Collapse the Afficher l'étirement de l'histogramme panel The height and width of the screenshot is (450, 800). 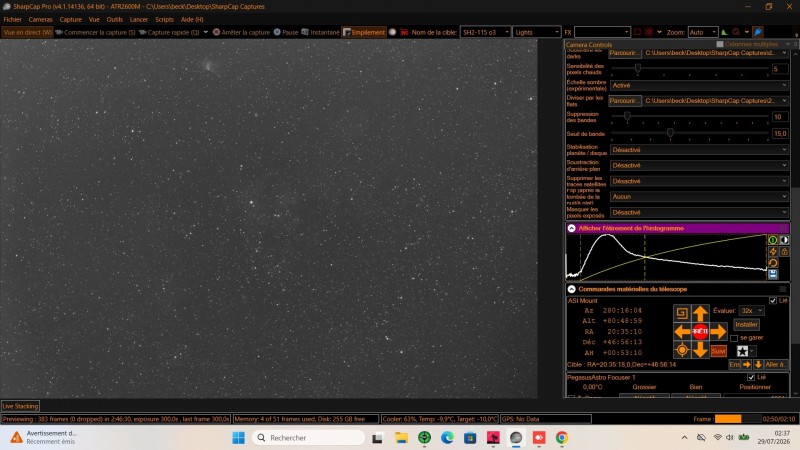pos(571,228)
